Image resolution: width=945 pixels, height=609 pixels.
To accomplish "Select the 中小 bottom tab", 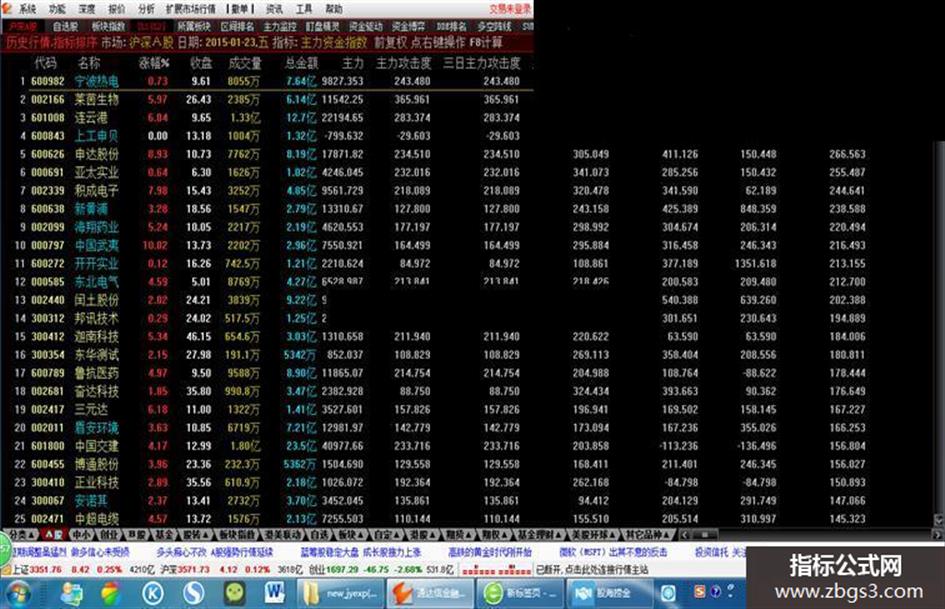I will (x=81, y=535).
